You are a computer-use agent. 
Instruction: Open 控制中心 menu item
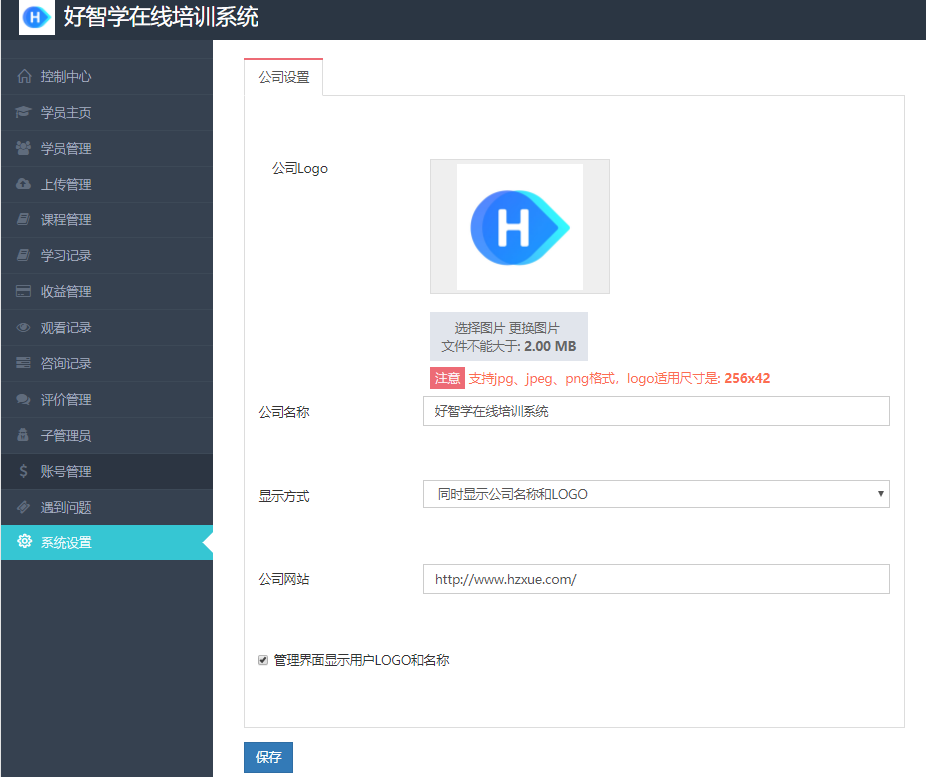pyautogui.click(x=107, y=76)
